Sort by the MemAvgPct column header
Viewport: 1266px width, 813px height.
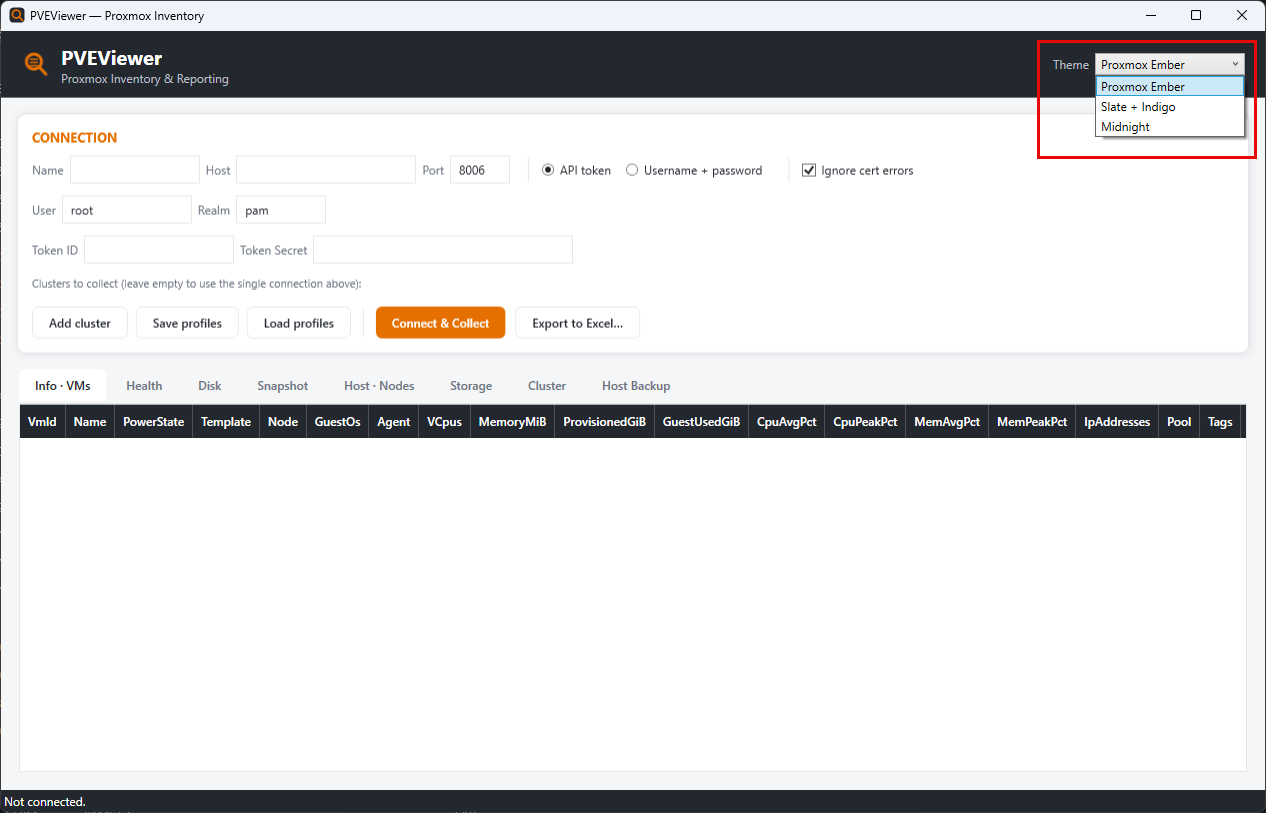pos(947,422)
